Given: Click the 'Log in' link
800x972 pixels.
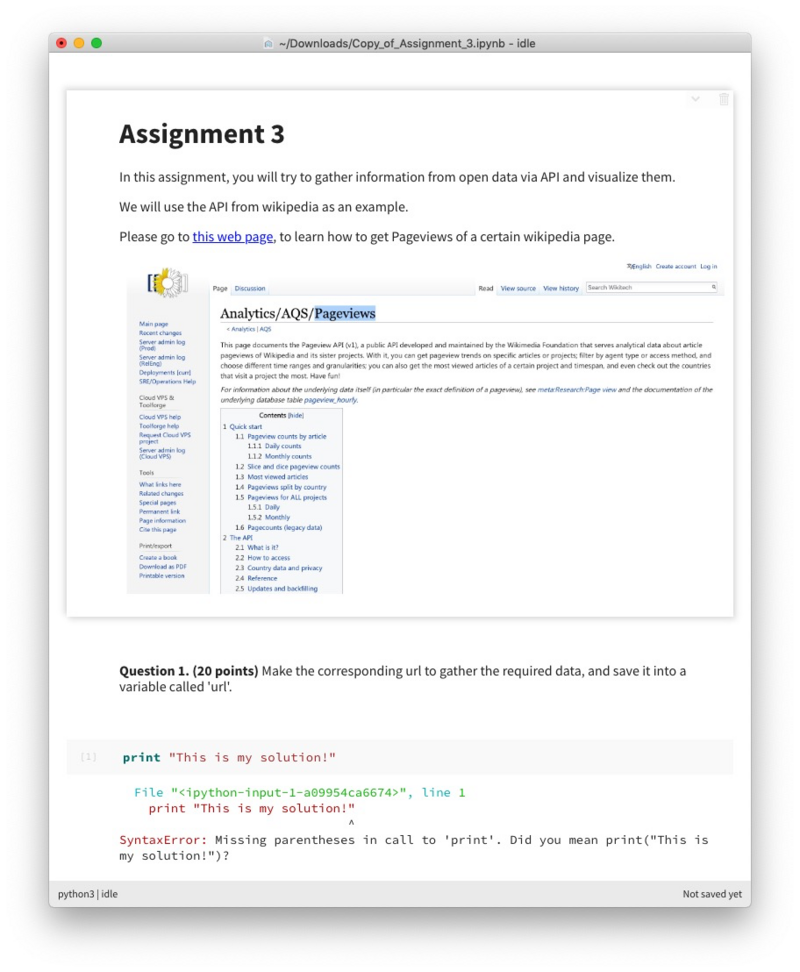Looking at the screenshot, I should [x=708, y=267].
